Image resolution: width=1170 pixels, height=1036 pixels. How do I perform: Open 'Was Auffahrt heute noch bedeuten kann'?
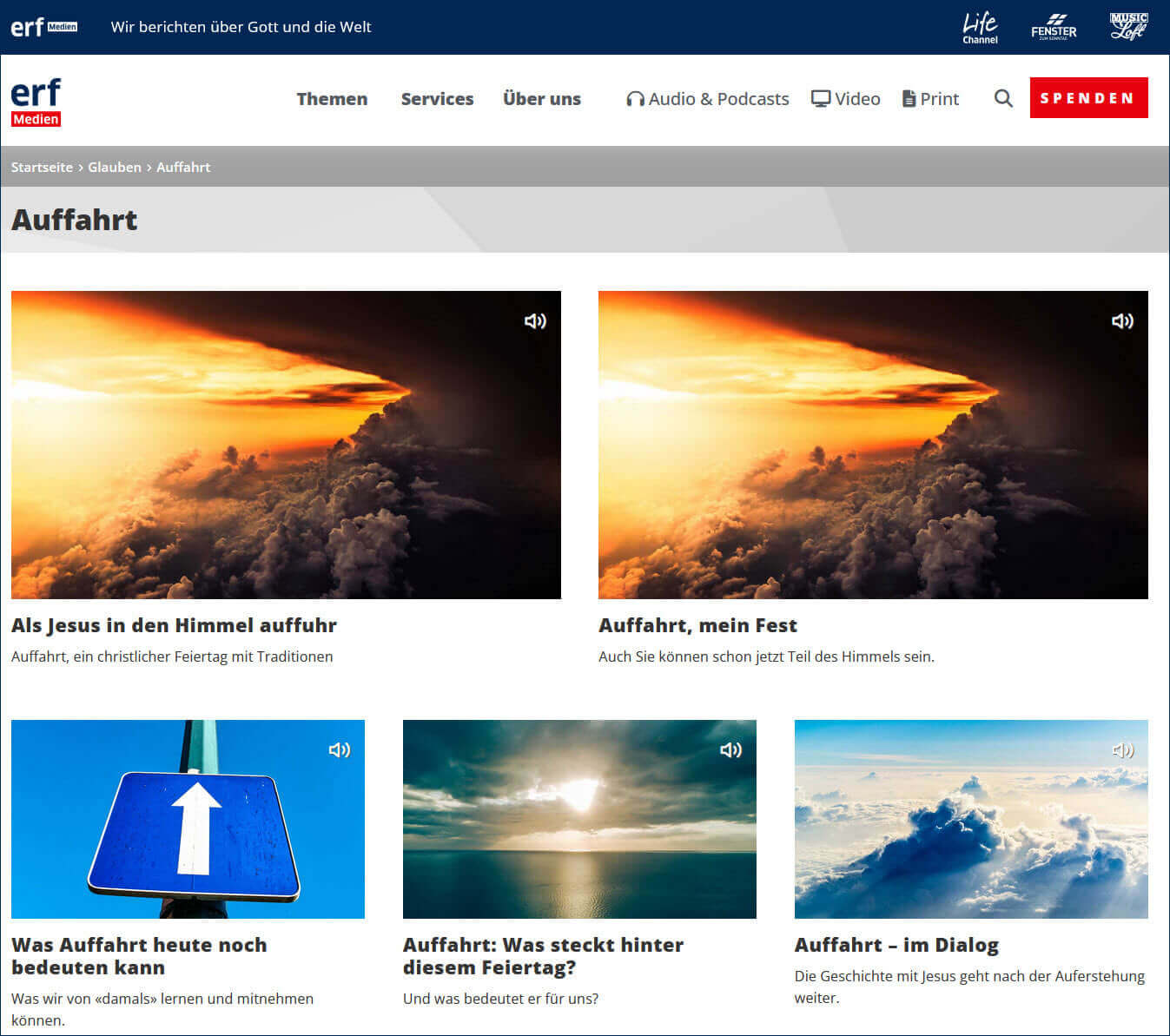[139, 956]
